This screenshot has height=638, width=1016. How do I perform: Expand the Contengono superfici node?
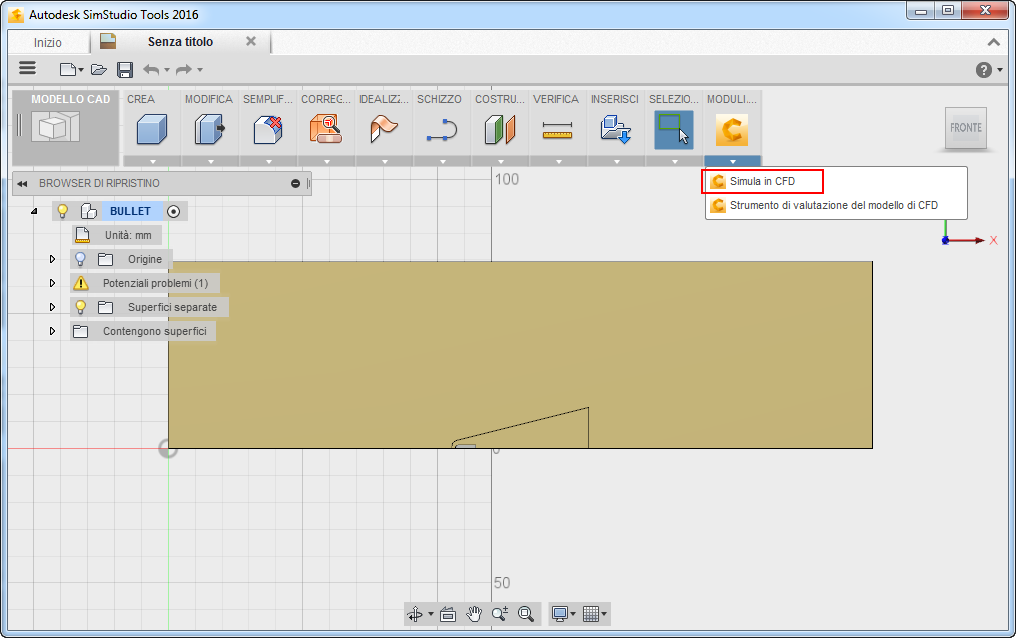pos(52,331)
